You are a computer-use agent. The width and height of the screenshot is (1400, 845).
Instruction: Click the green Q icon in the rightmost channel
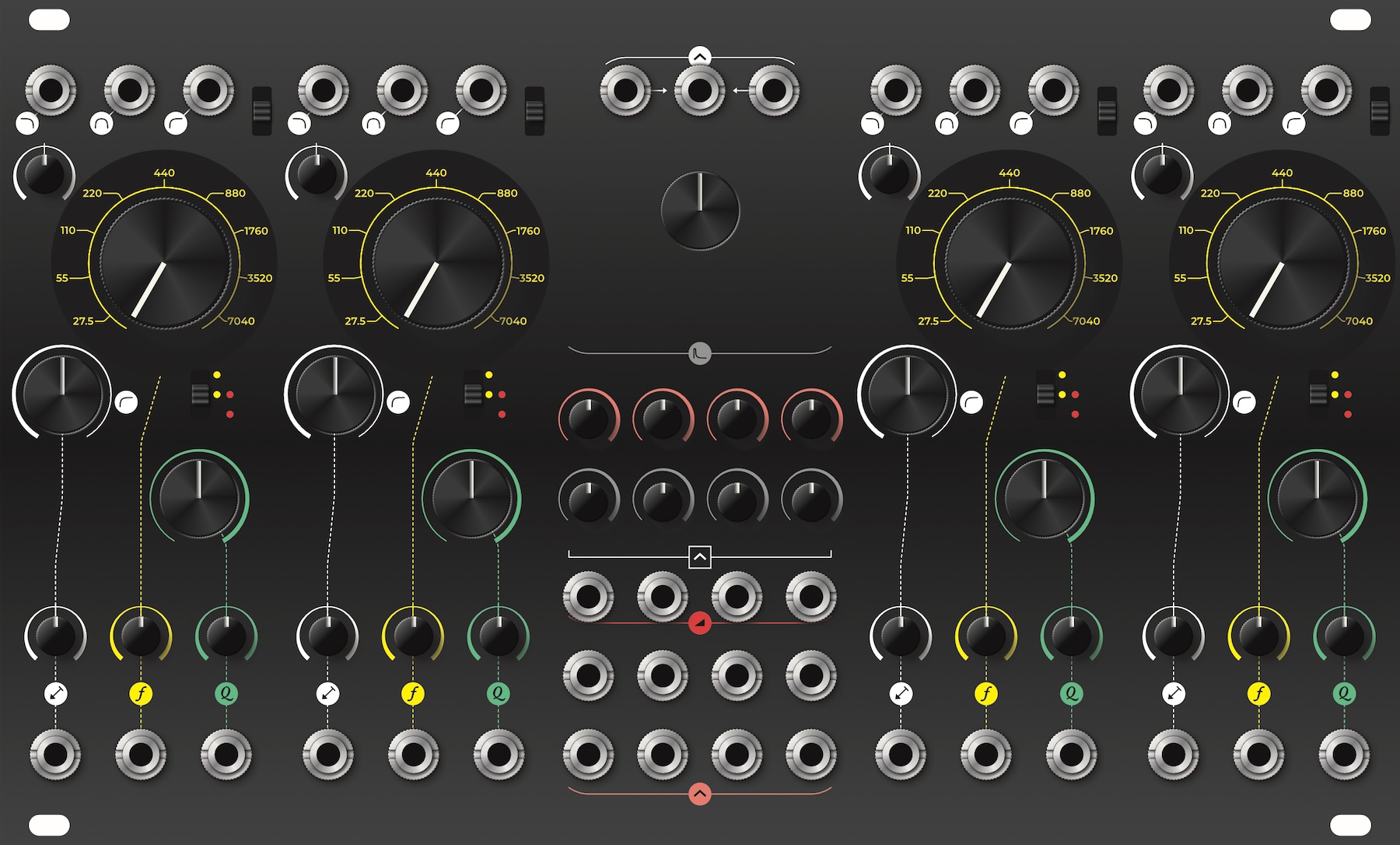[1344, 693]
